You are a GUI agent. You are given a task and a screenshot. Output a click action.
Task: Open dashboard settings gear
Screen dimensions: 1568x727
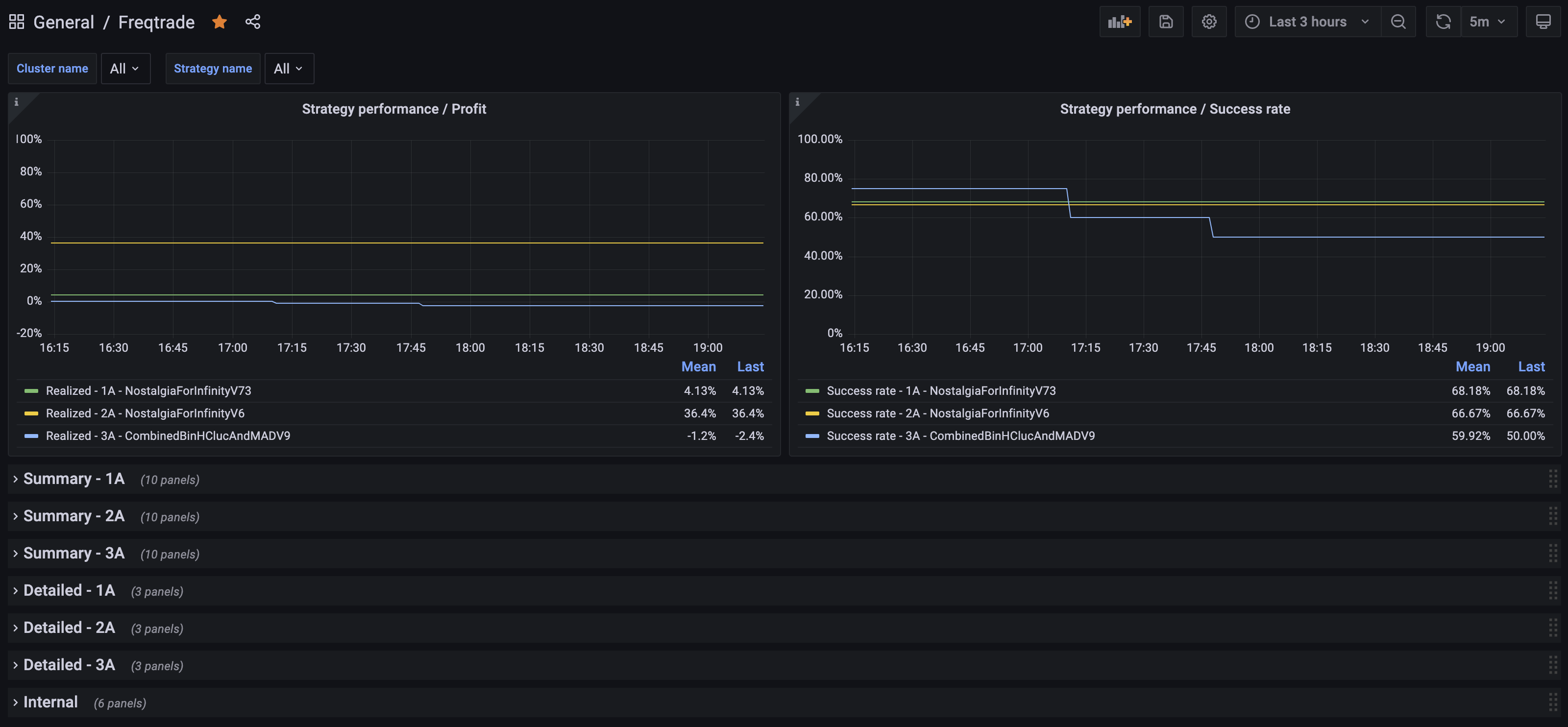(x=1208, y=22)
